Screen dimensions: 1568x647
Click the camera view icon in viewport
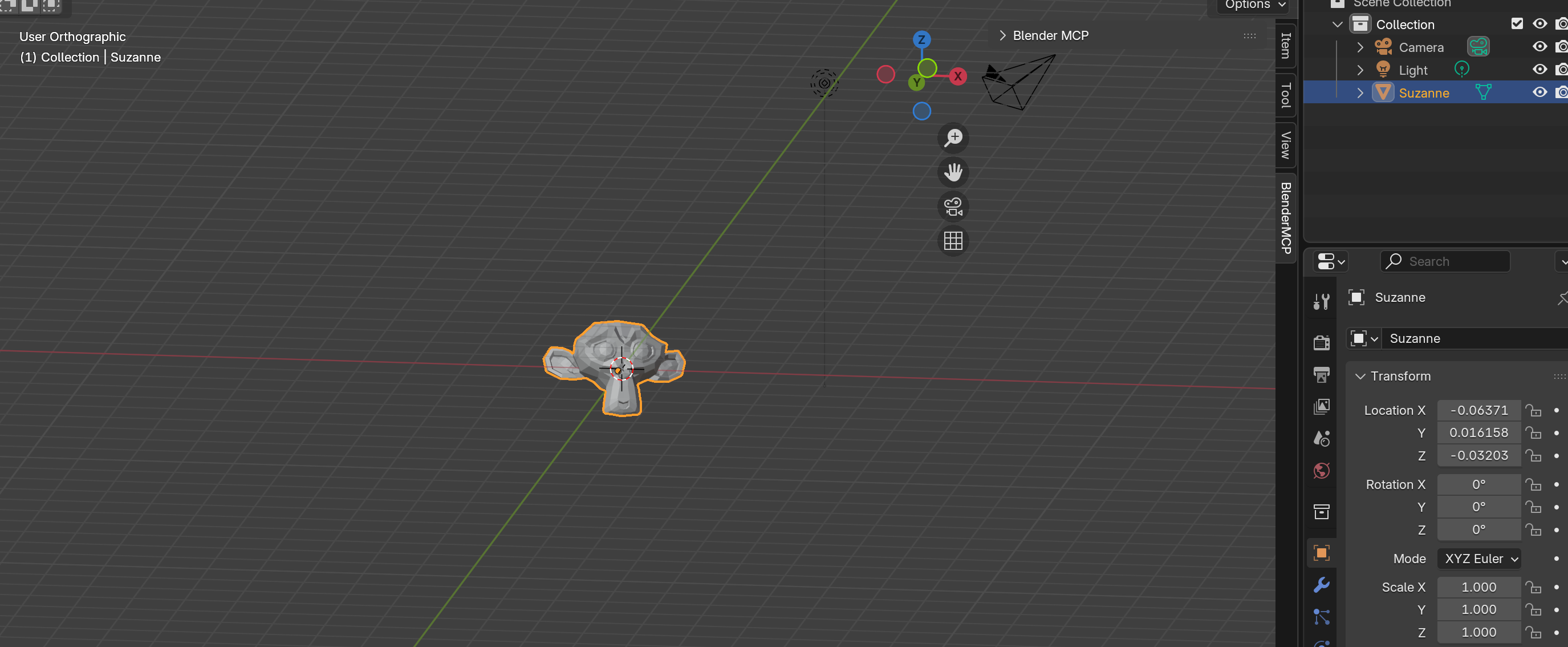pos(953,207)
